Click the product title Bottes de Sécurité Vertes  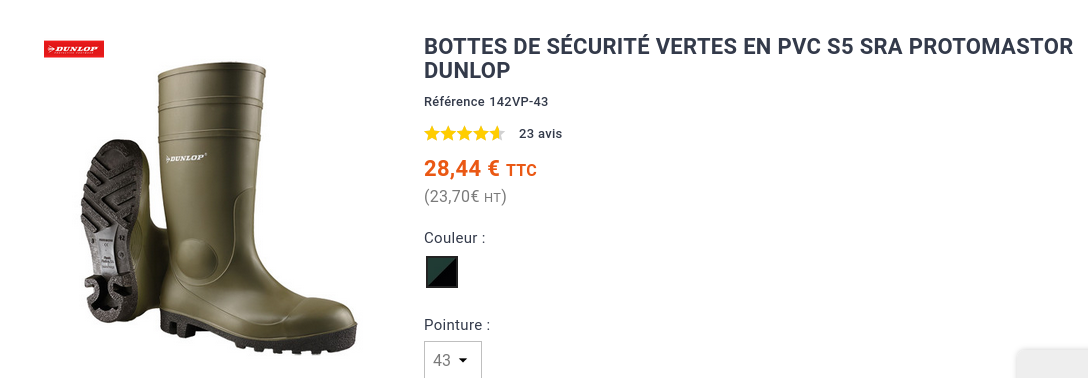click(x=748, y=58)
